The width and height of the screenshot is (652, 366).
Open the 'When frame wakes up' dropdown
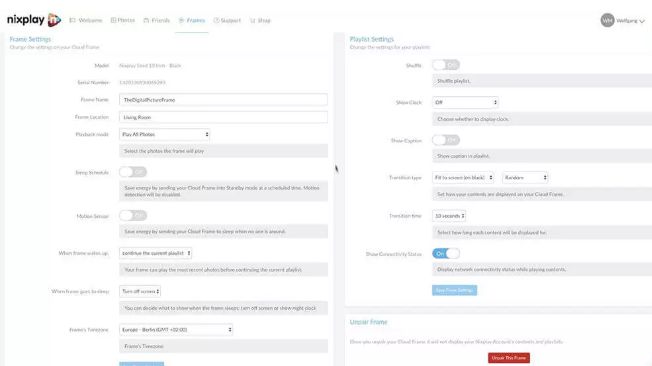click(156, 253)
